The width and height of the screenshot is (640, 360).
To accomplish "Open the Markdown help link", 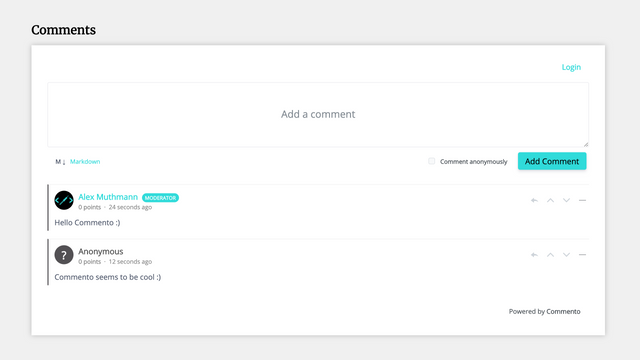I will (x=85, y=162).
